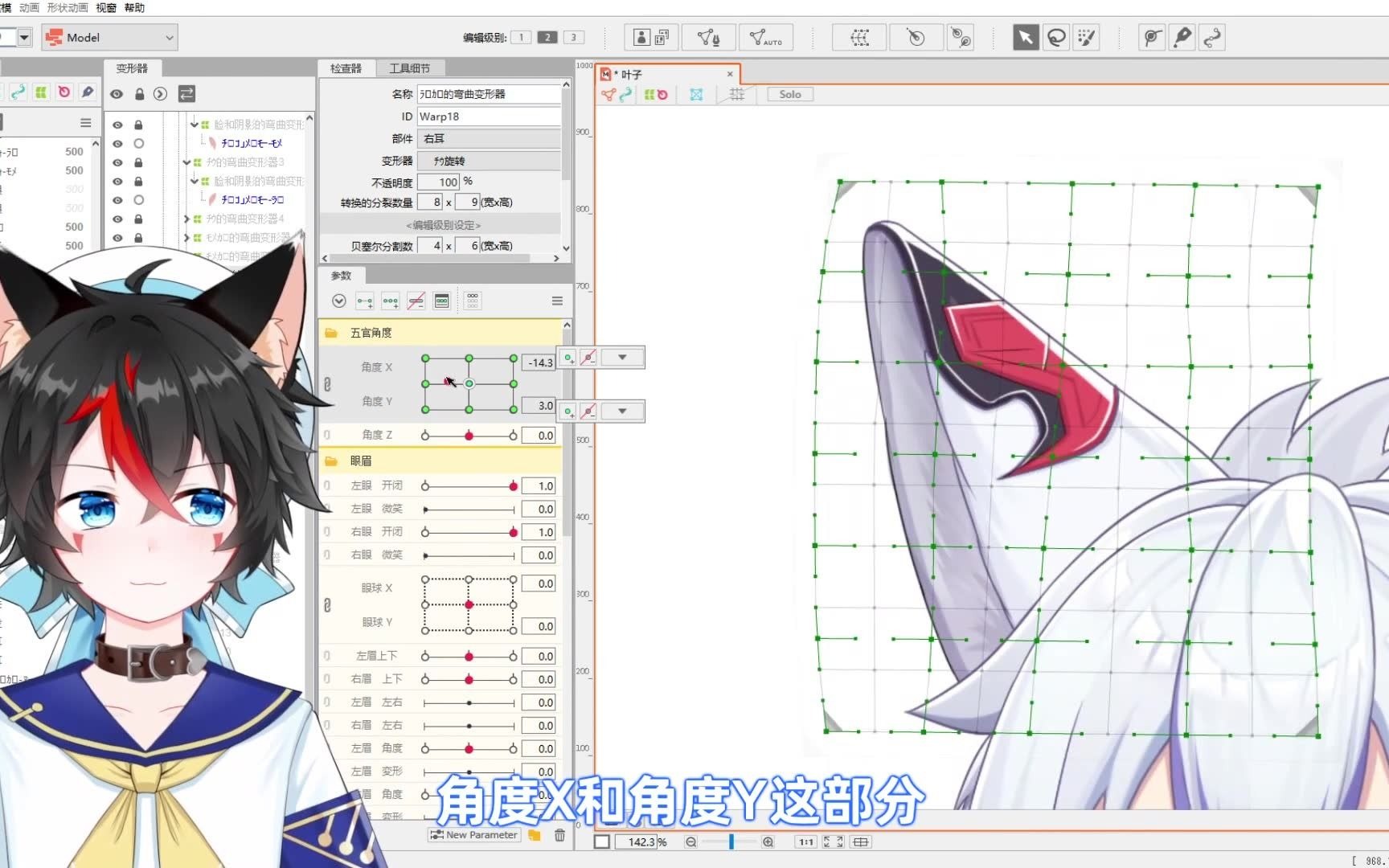Run automatic mesh generator (AUTO)
The width and height of the screenshot is (1389, 868).
click(x=766, y=37)
